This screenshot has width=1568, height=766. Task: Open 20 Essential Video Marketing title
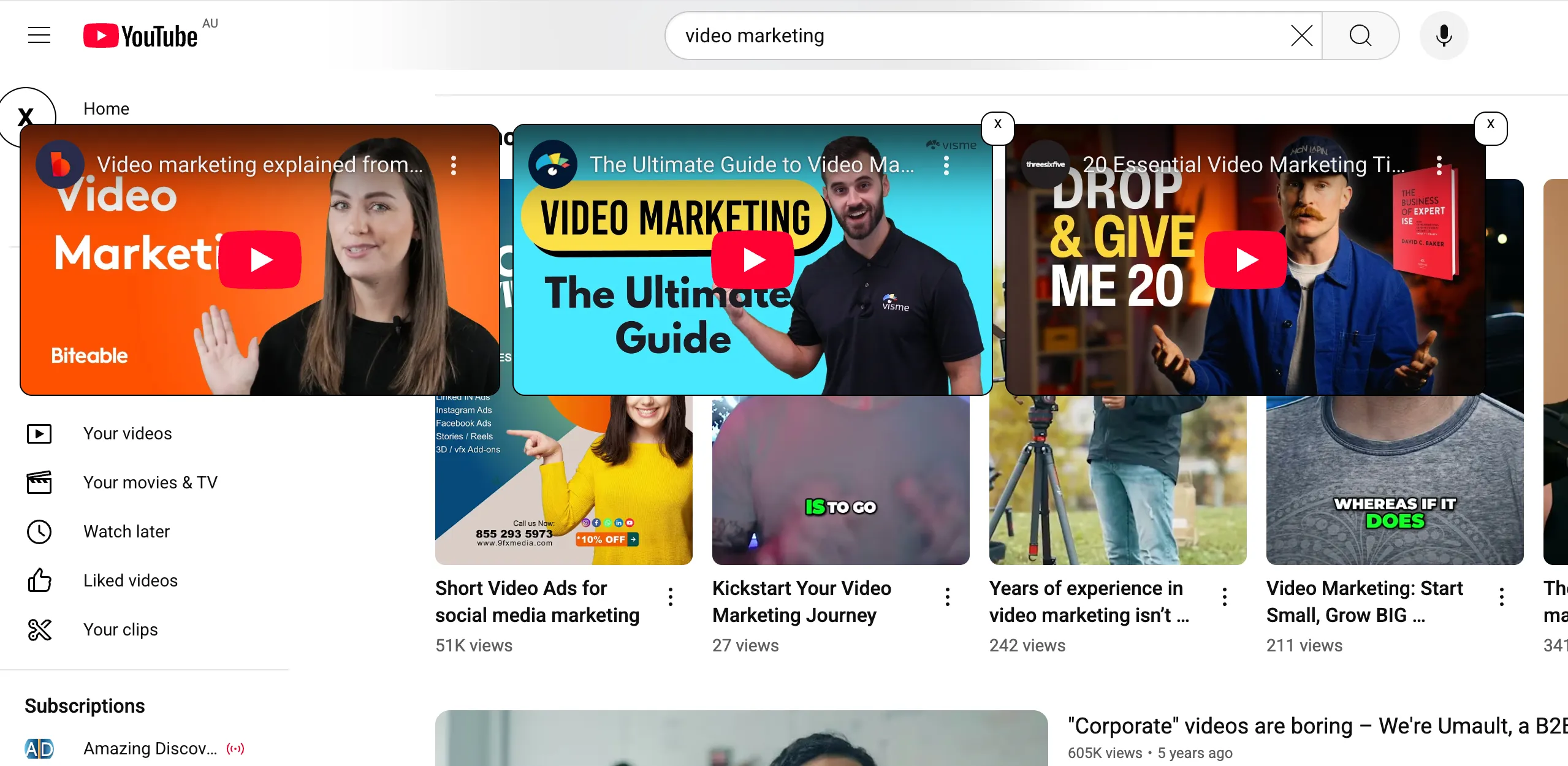coord(1244,165)
